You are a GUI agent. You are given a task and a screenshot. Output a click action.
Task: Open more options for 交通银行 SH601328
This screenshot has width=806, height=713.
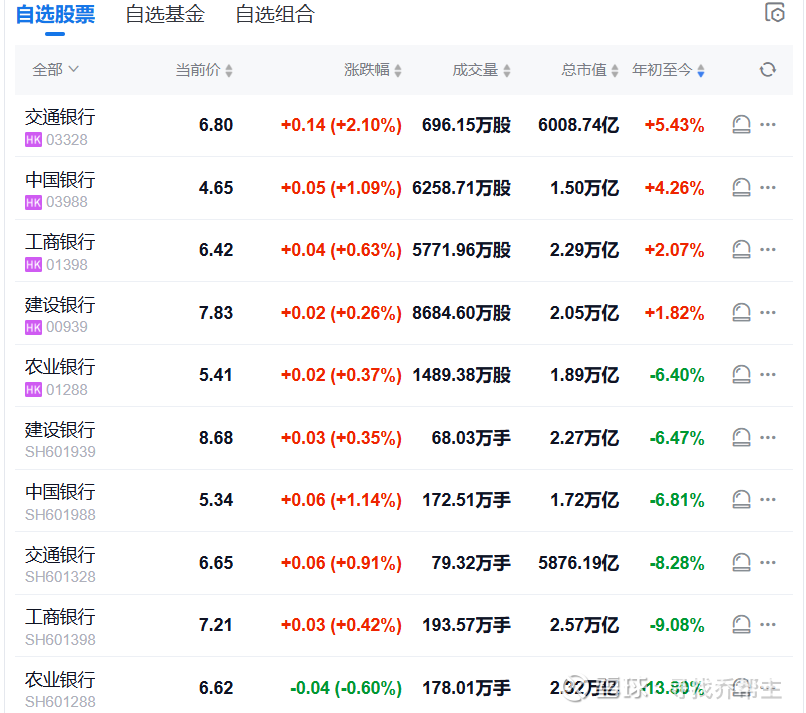click(x=767, y=562)
